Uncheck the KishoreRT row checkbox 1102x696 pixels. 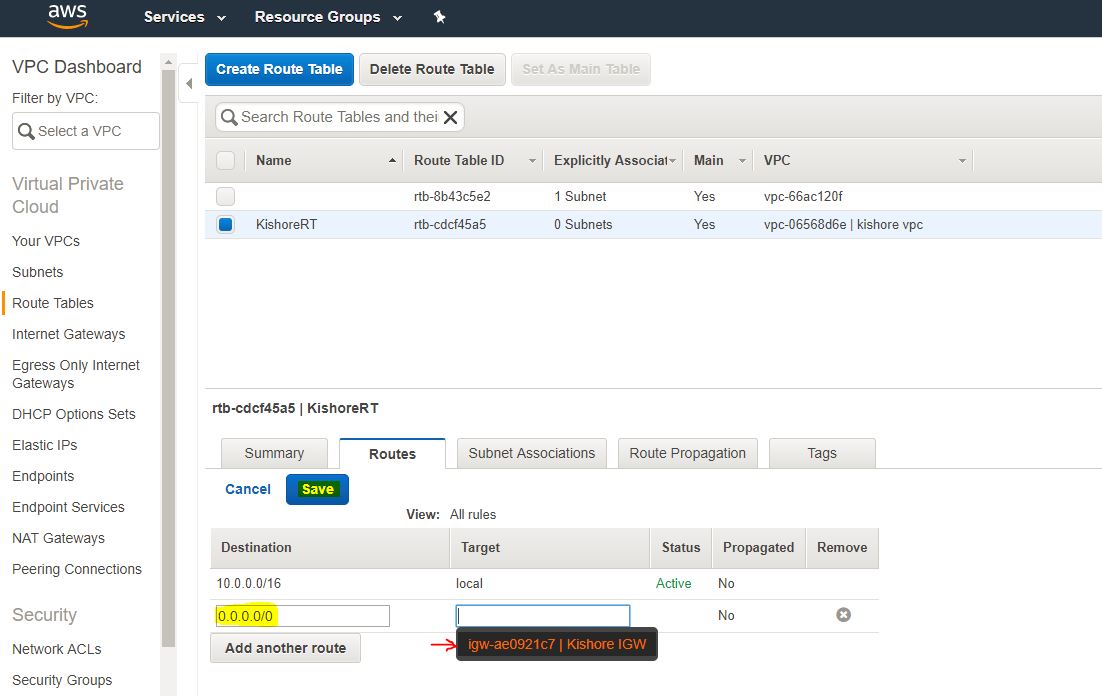226,224
